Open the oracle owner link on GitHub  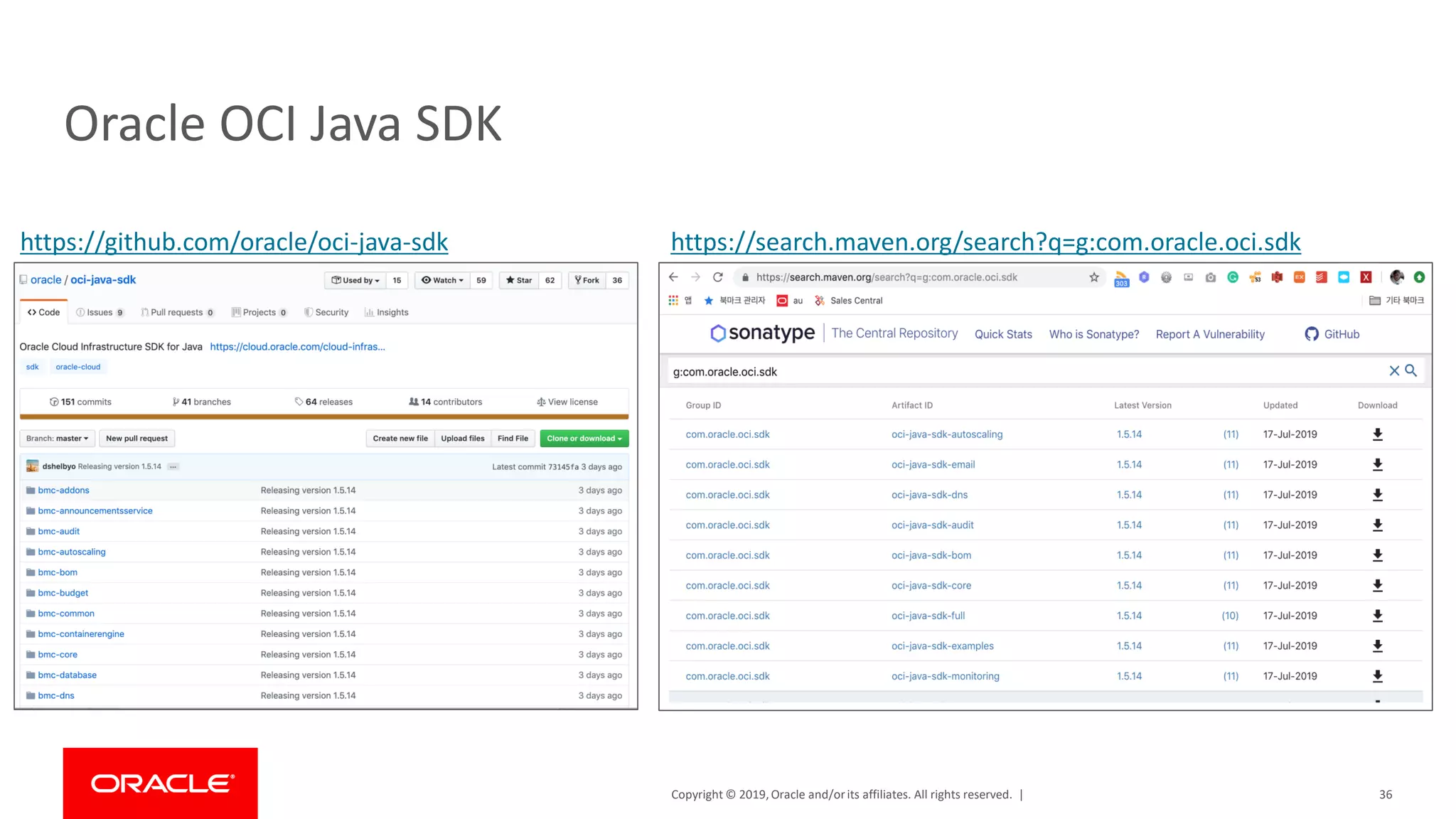(45, 279)
